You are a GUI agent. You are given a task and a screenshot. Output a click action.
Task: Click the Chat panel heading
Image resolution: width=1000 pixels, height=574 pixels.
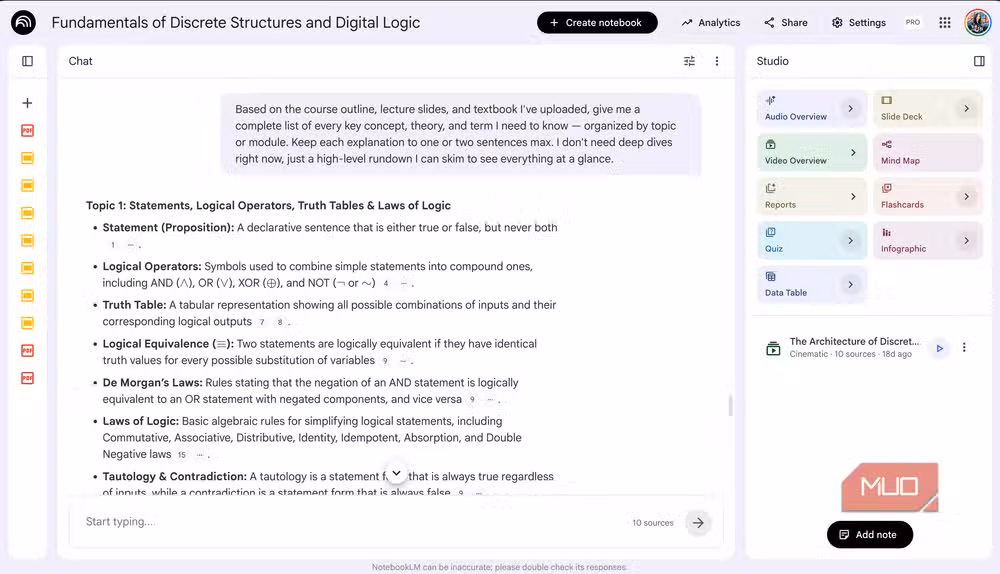[80, 61]
